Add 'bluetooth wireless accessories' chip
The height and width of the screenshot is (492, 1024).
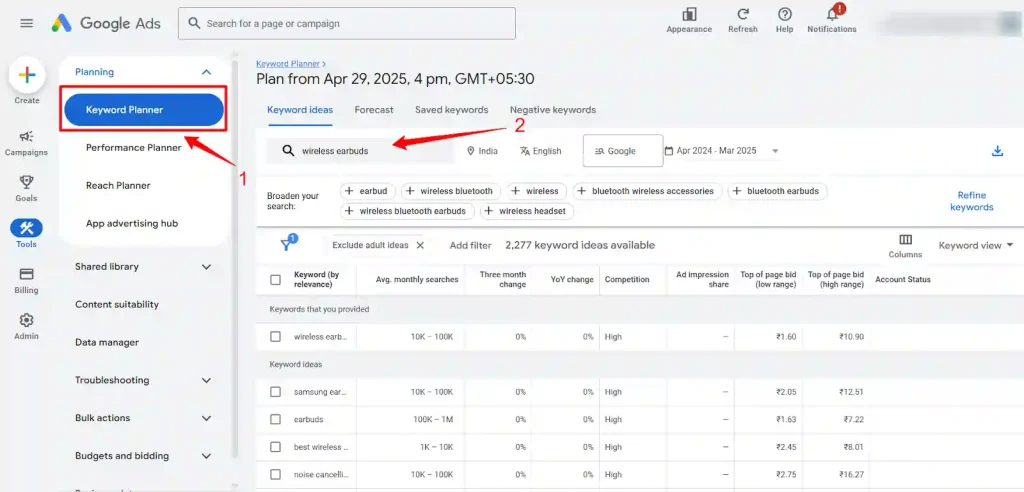coord(647,191)
